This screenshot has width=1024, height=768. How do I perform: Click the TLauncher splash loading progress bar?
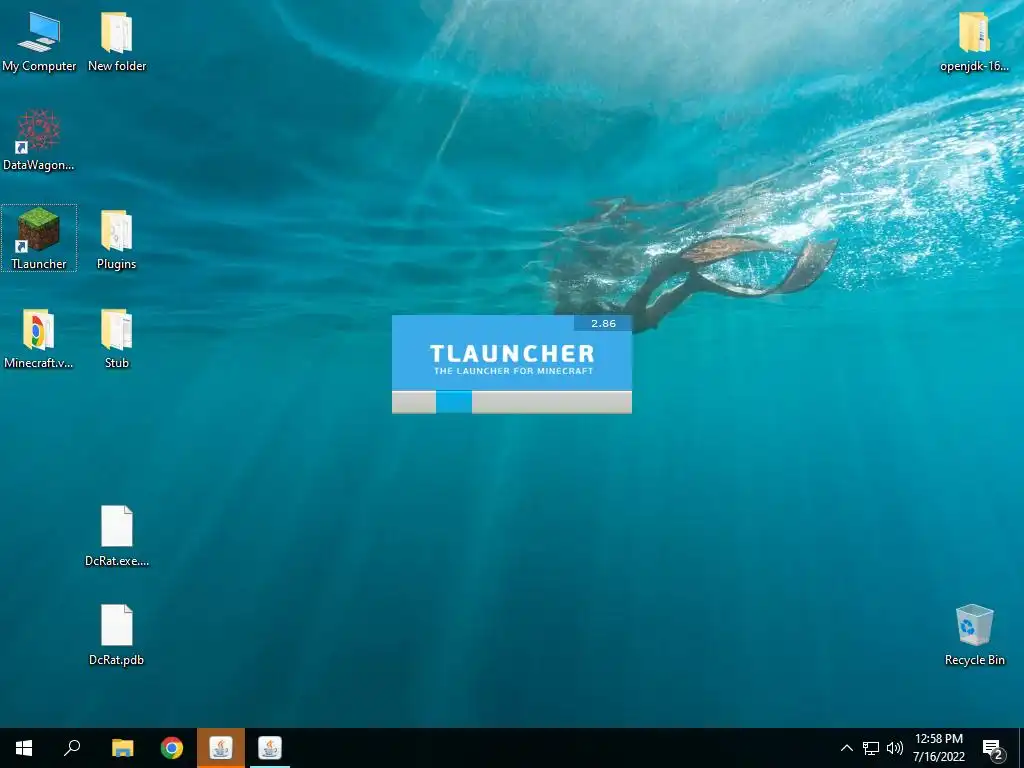[511, 402]
